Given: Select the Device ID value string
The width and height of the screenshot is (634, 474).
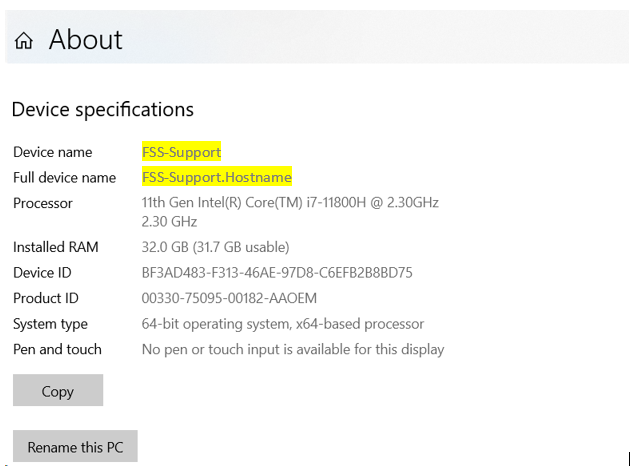Looking at the screenshot, I should (x=277, y=273).
